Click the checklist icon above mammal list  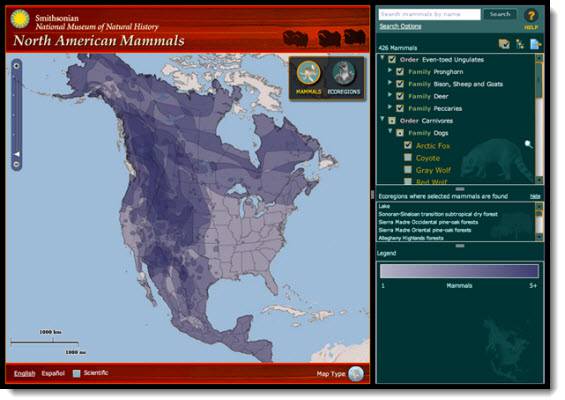tap(504, 44)
